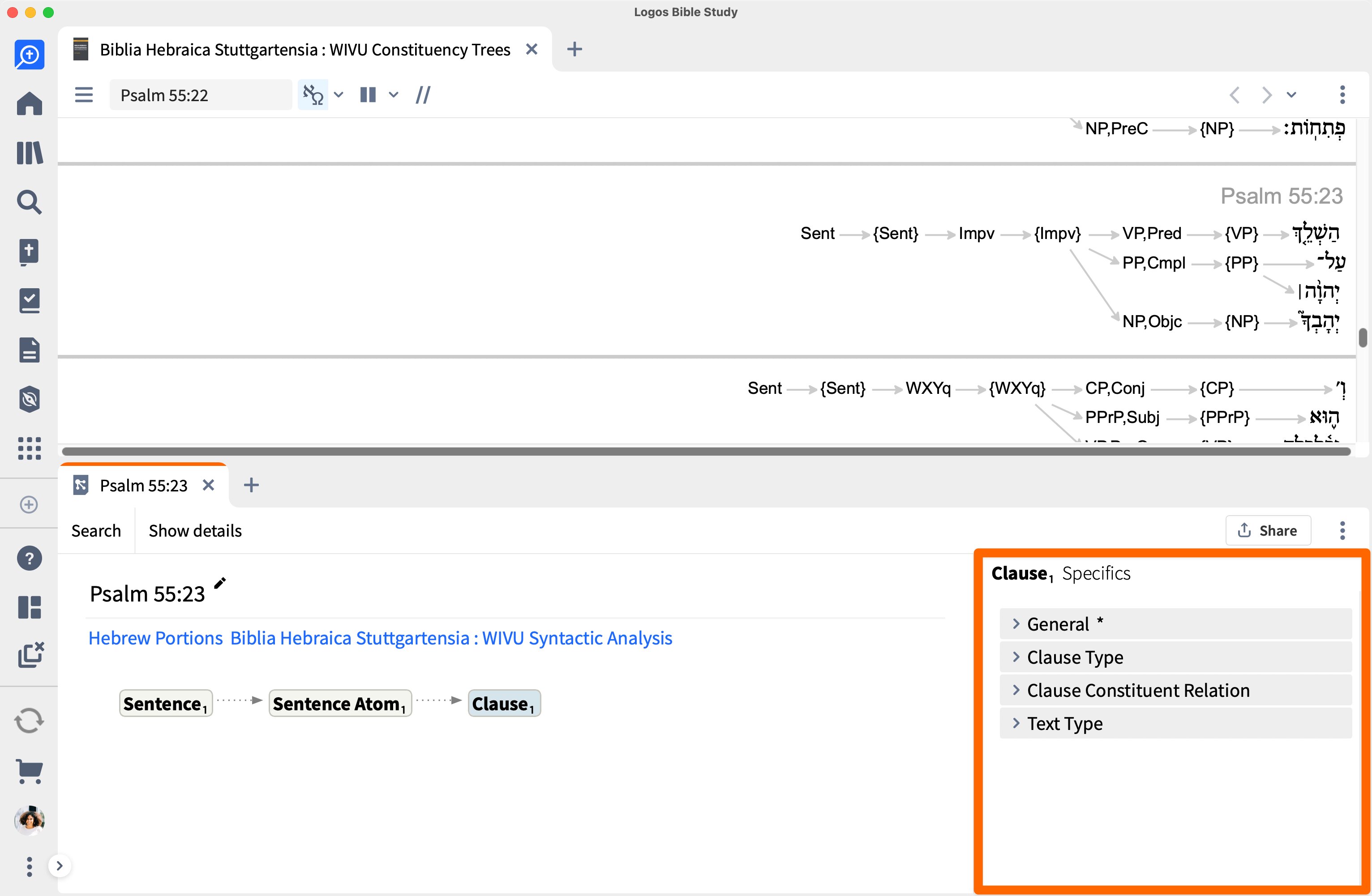Navigate back with left arrow
Image resolution: width=1372 pixels, height=896 pixels.
tap(1234, 94)
